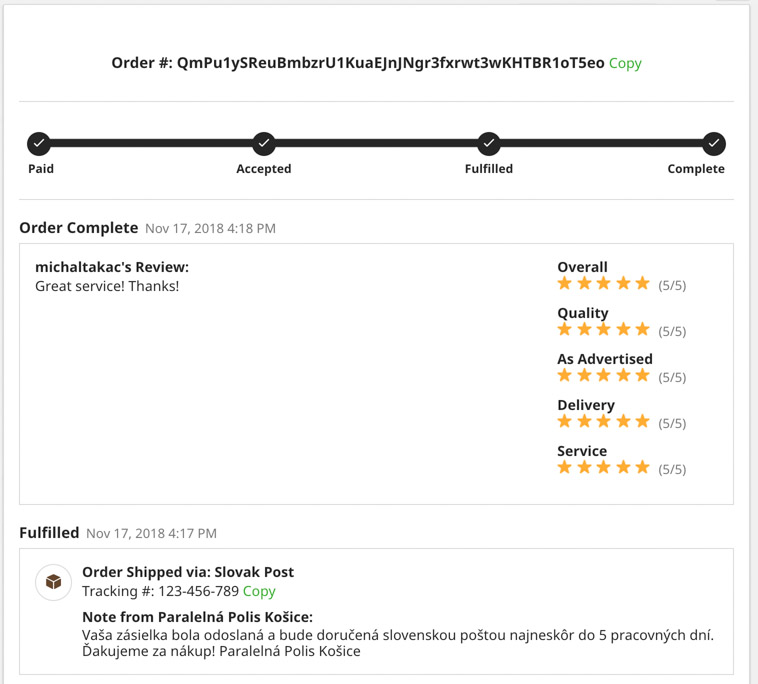758x684 pixels.
Task: Copy the tracking number
Action: tap(259, 591)
